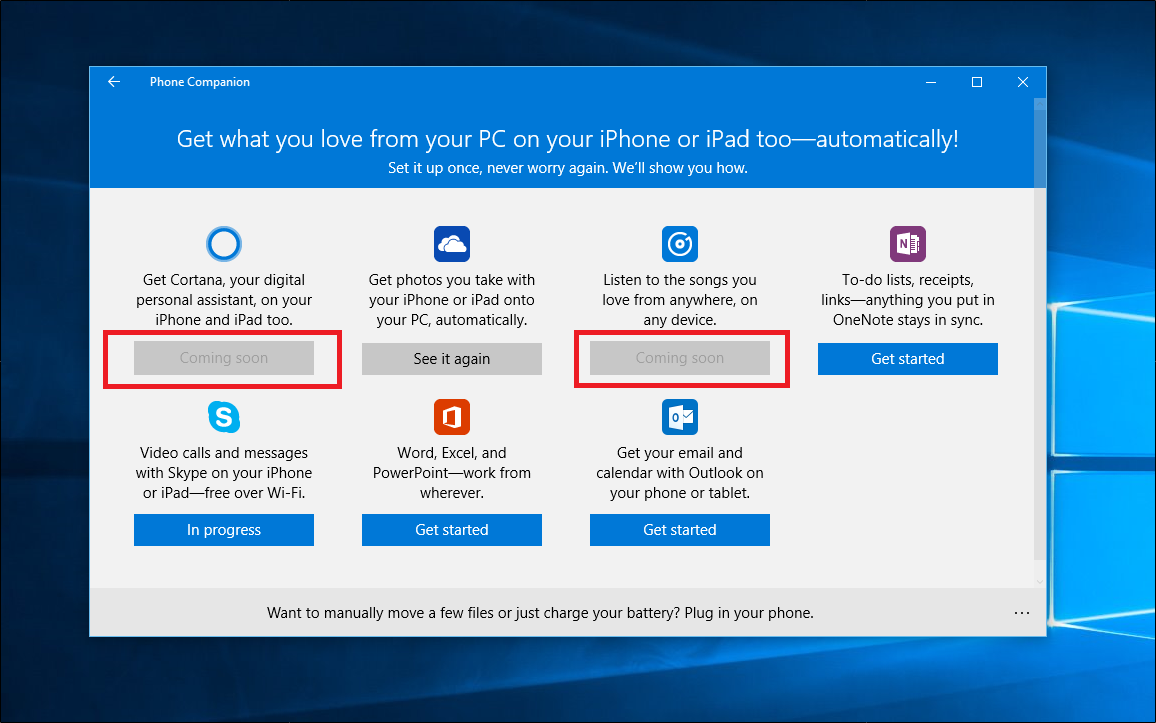The image size is (1156, 723).
Task: Go back using the back arrow
Action: tap(114, 82)
